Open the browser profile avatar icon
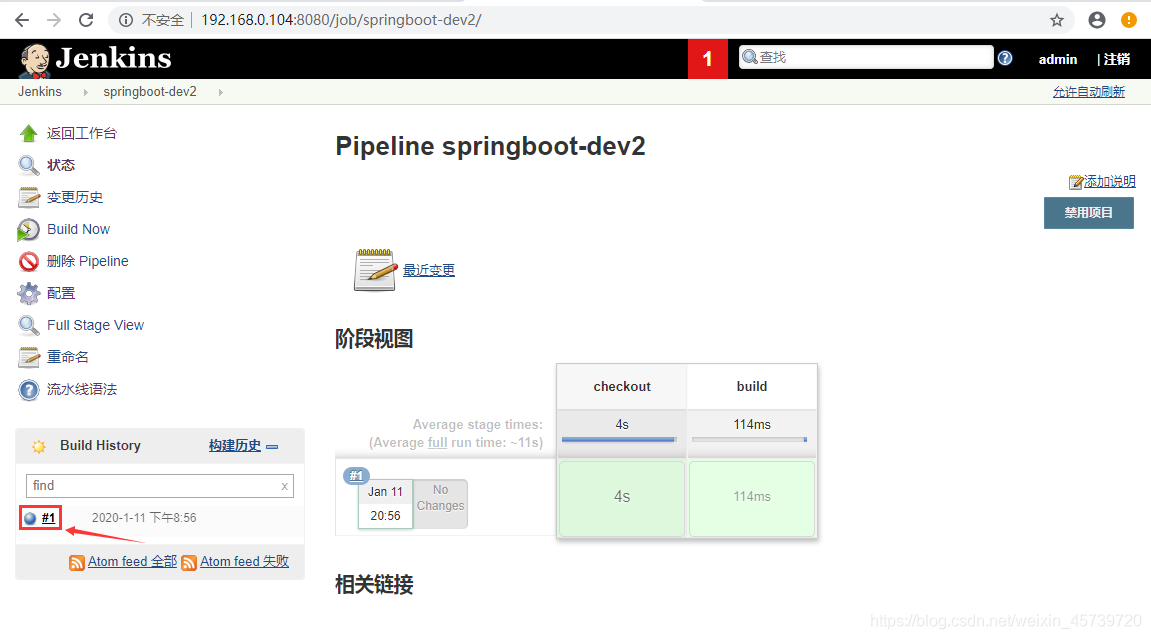The height and width of the screenshot is (639, 1151). pos(1097,20)
